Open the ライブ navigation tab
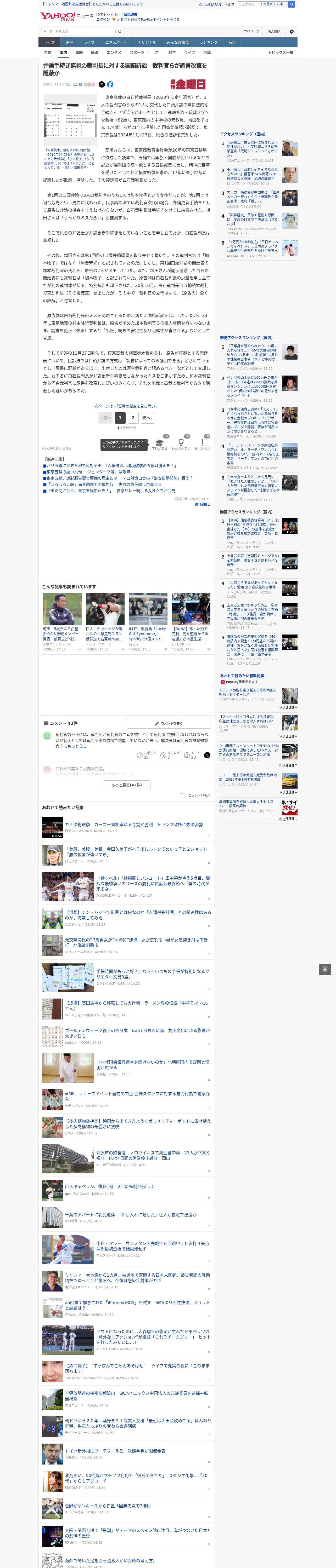The height and width of the screenshot is (1568, 336). coord(89,43)
